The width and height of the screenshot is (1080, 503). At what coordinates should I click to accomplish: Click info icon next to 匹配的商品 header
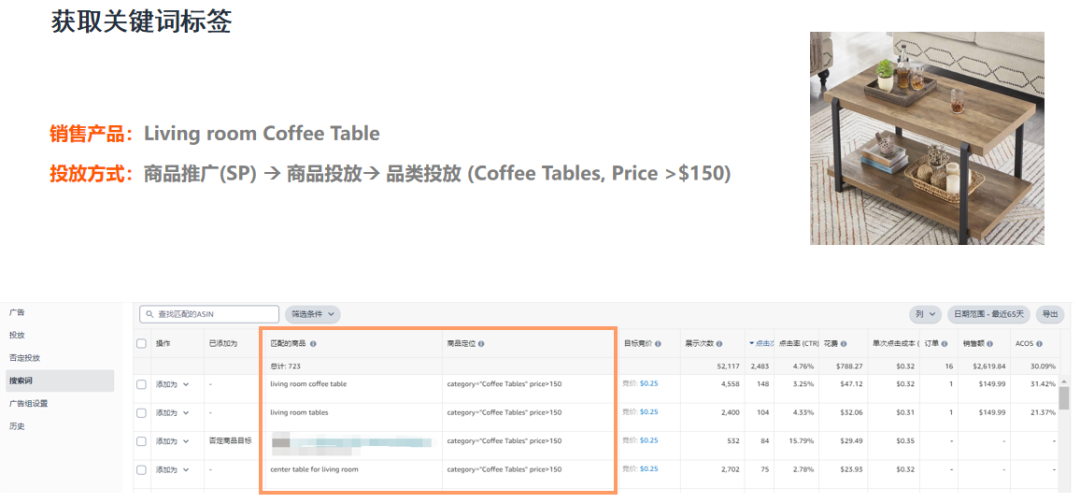(x=313, y=343)
